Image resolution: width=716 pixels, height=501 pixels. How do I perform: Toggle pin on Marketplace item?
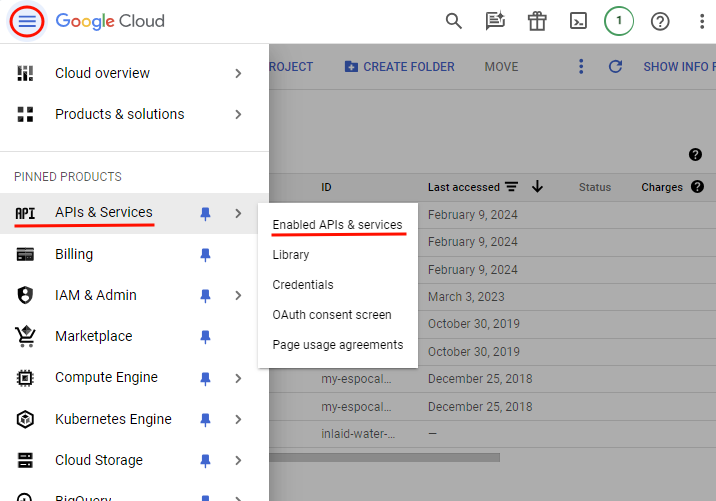[205, 336]
